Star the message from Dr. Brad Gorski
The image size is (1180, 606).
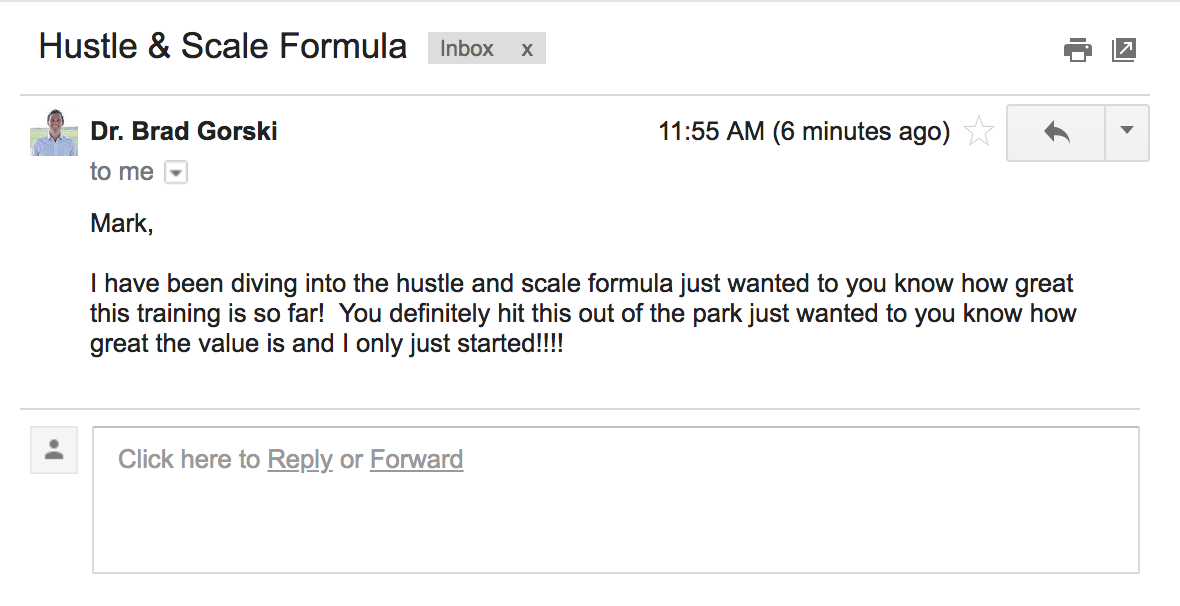coord(978,132)
